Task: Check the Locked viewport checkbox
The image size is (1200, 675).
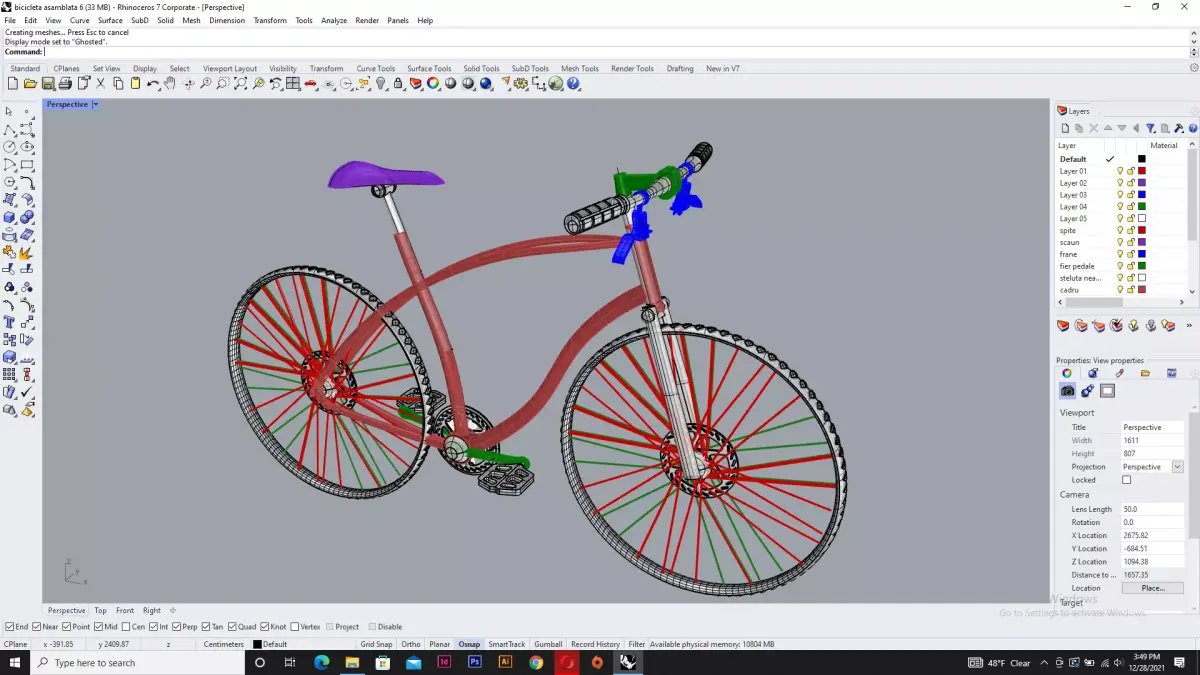Action: 1127,480
